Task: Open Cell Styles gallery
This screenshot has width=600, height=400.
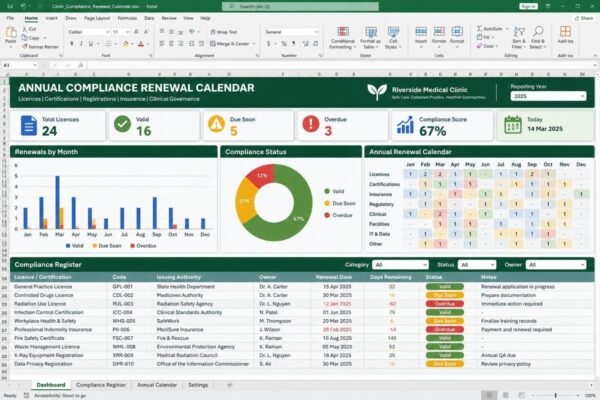Action: tap(393, 38)
